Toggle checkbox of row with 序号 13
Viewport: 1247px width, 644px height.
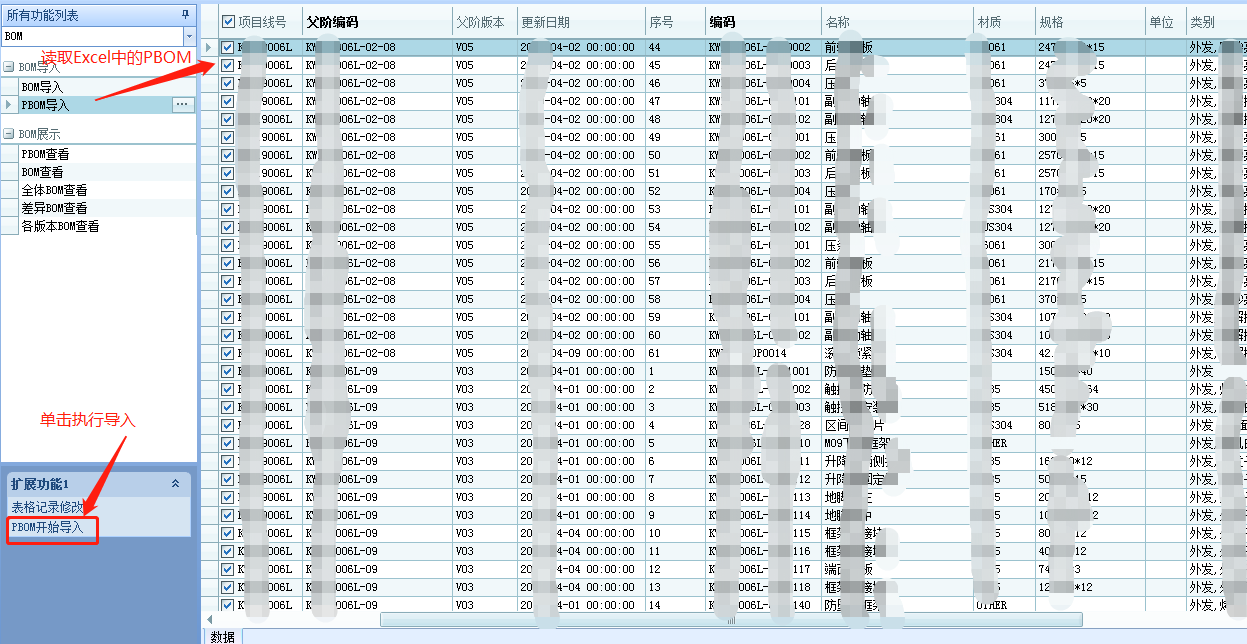pyautogui.click(x=228, y=587)
